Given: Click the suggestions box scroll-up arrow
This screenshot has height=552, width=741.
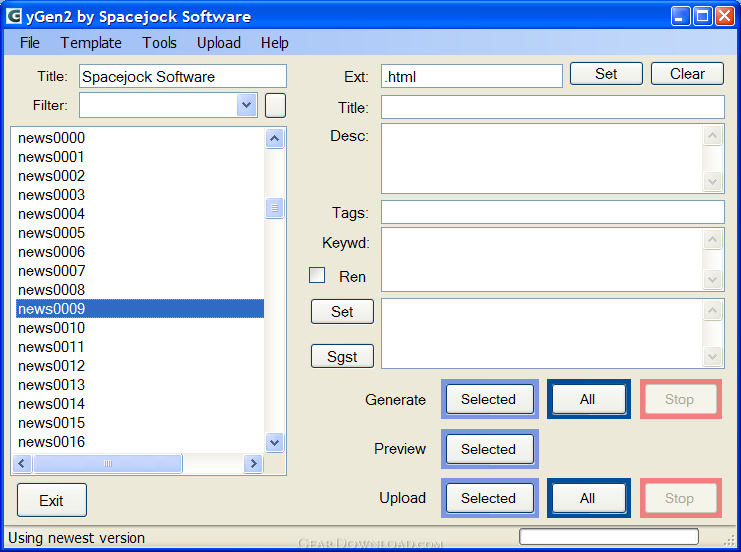Looking at the screenshot, I should pyautogui.click(x=713, y=311).
